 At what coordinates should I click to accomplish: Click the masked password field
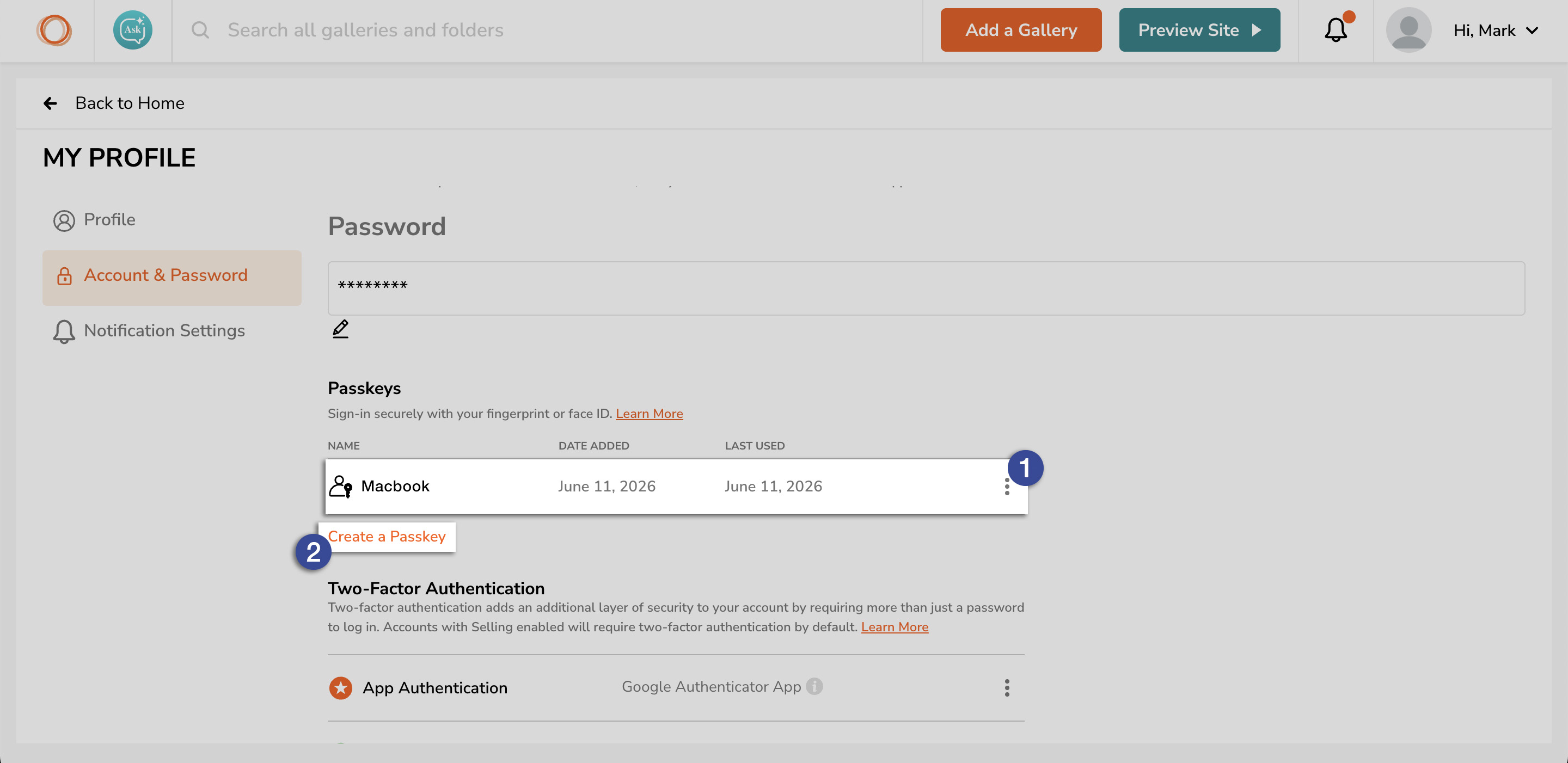click(926, 288)
